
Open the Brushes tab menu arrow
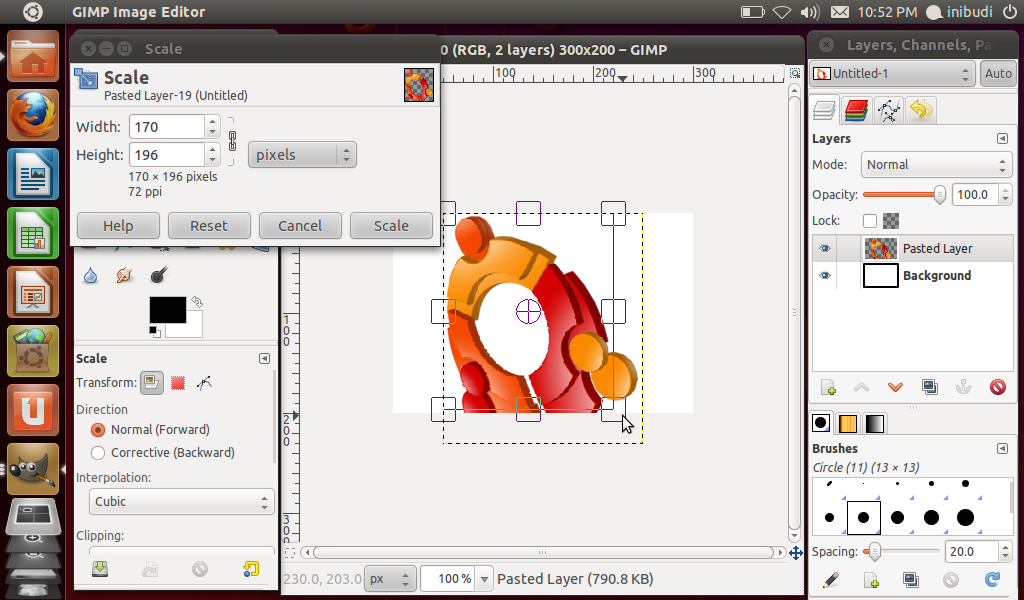click(x=1002, y=449)
